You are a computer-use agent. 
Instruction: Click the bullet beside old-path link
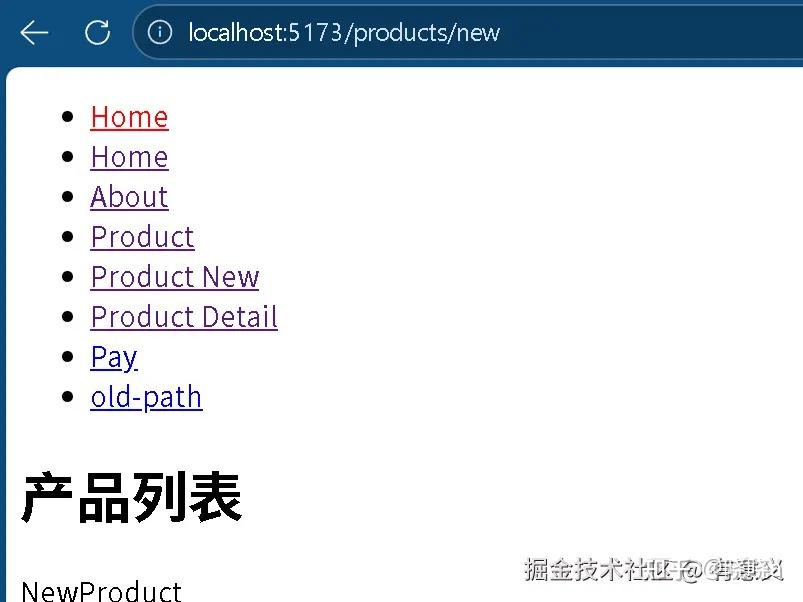pyautogui.click(x=68, y=396)
